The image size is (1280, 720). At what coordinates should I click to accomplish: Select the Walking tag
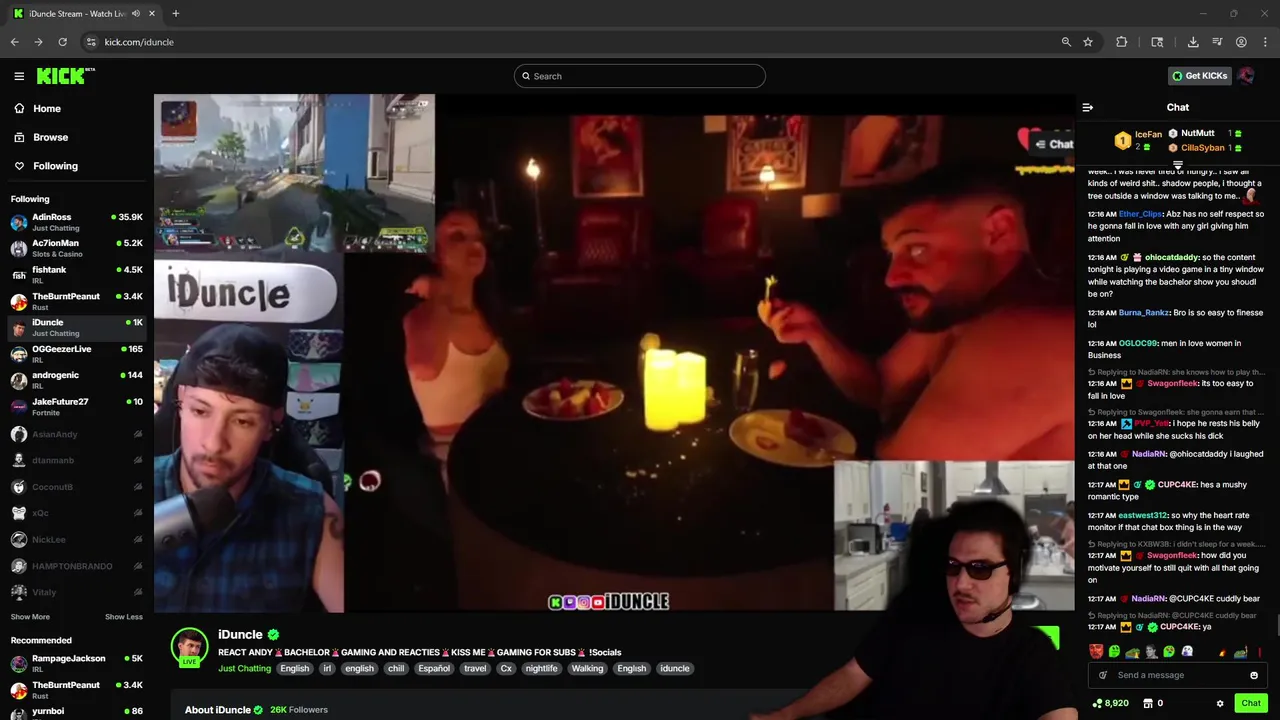coord(587,668)
